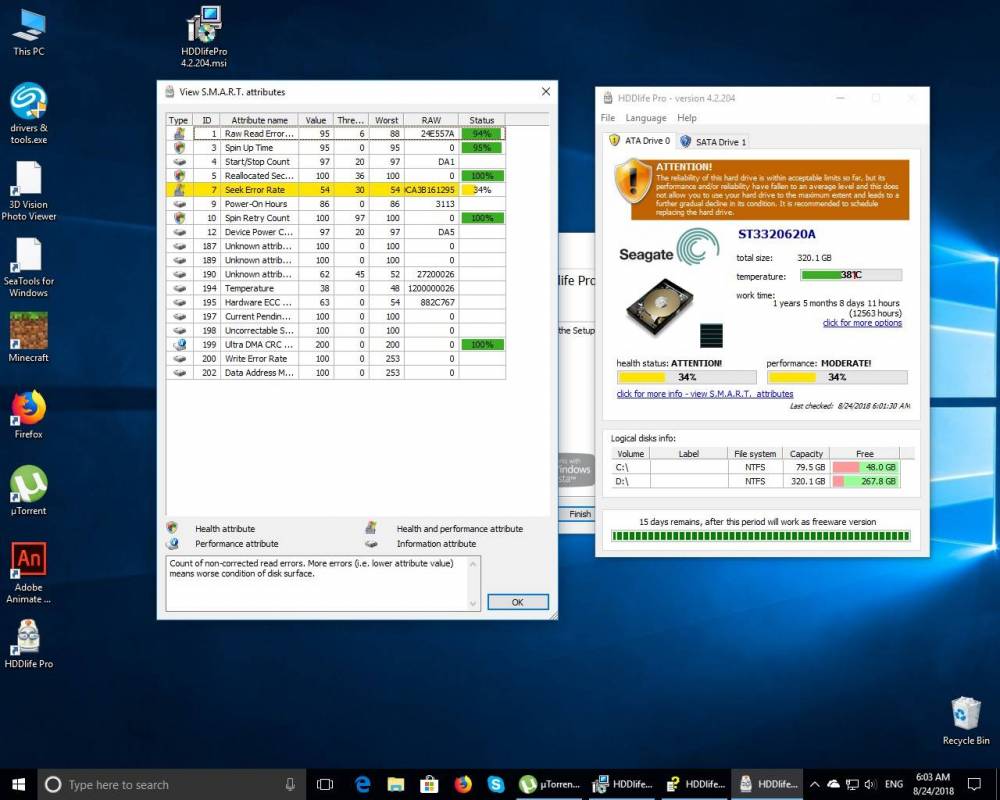Show hidden system tray icons
Screen dimensions: 1000x800
[x=814, y=784]
